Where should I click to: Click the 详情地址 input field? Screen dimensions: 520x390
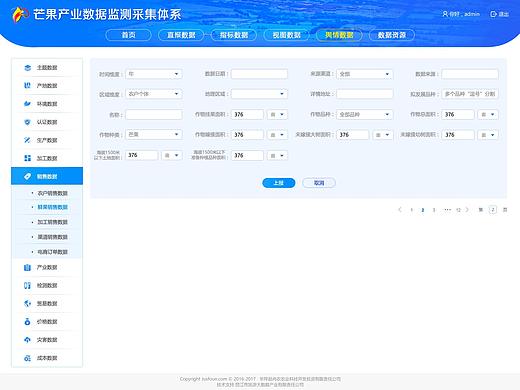[365, 94]
